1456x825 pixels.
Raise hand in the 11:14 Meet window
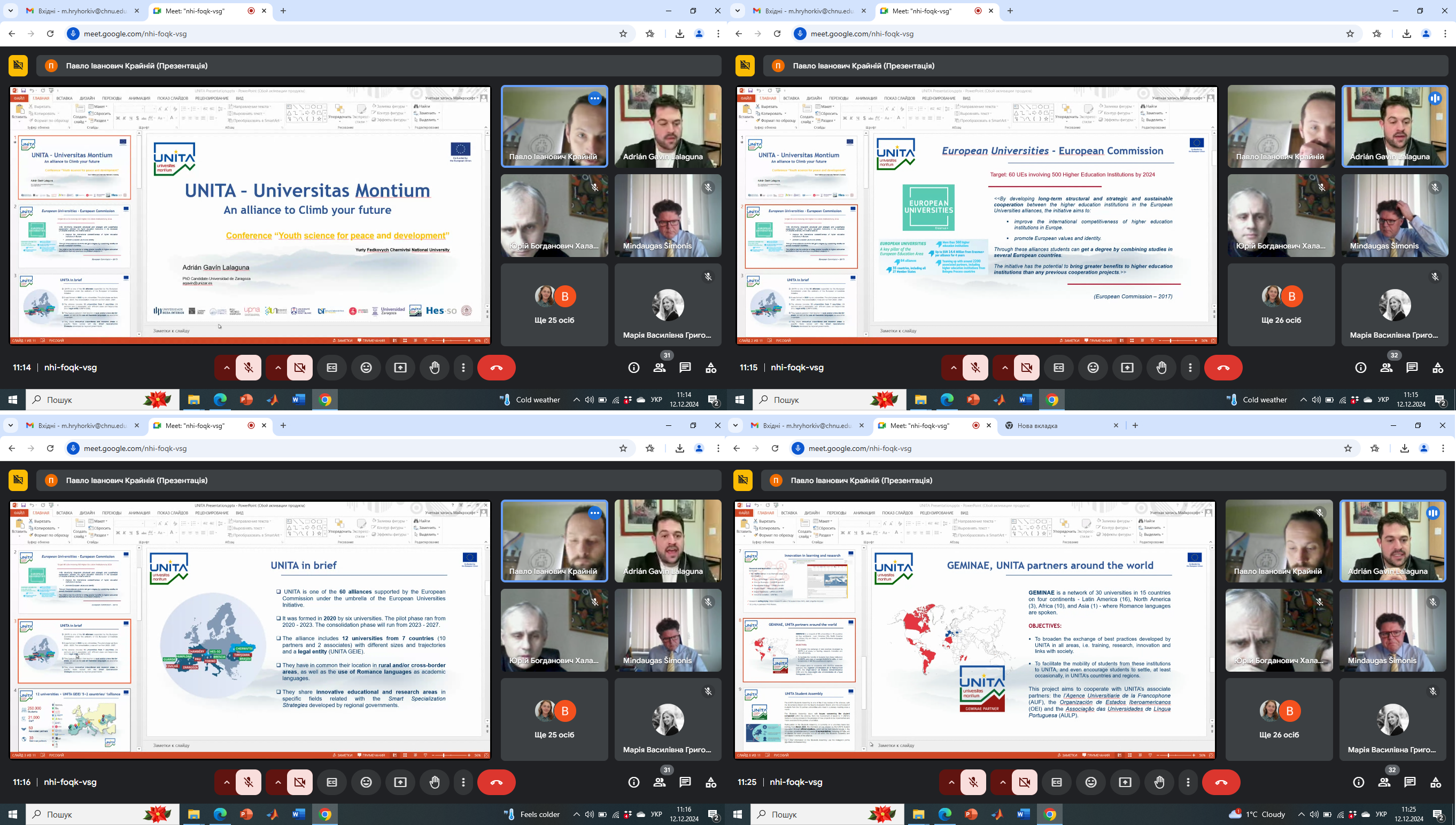pyautogui.click(x=435, y=368)
